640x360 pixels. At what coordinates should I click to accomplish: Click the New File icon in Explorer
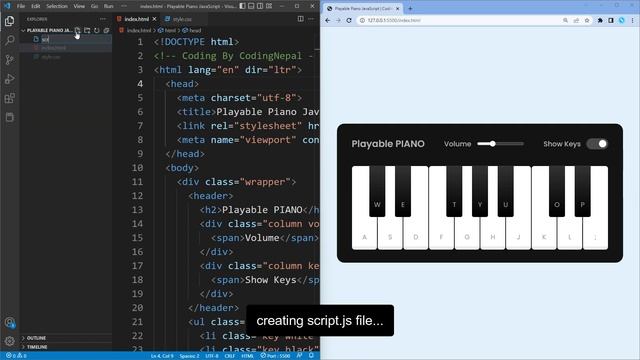coord(77,30)
